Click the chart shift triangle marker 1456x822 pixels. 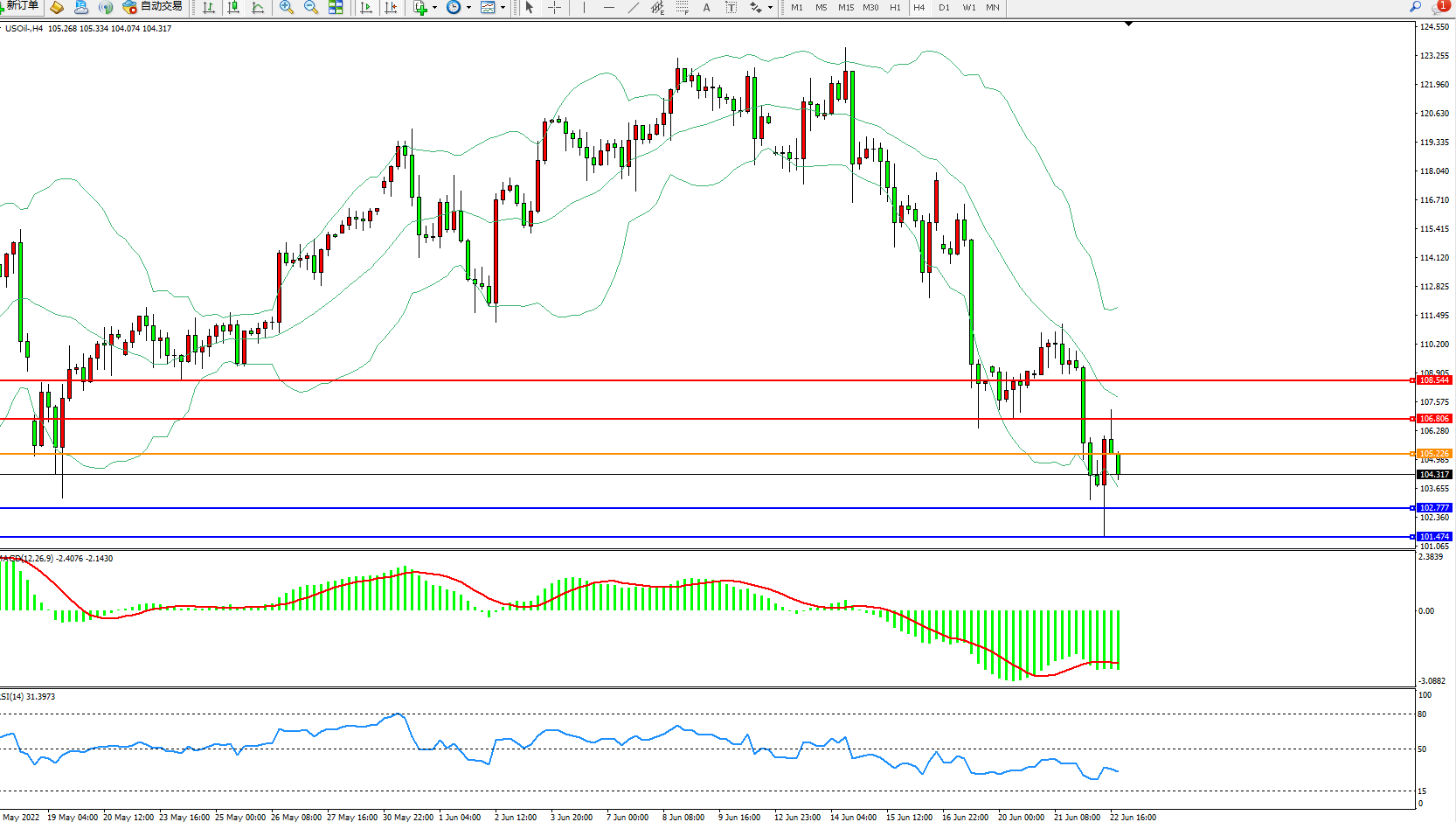click(1128, 24)
